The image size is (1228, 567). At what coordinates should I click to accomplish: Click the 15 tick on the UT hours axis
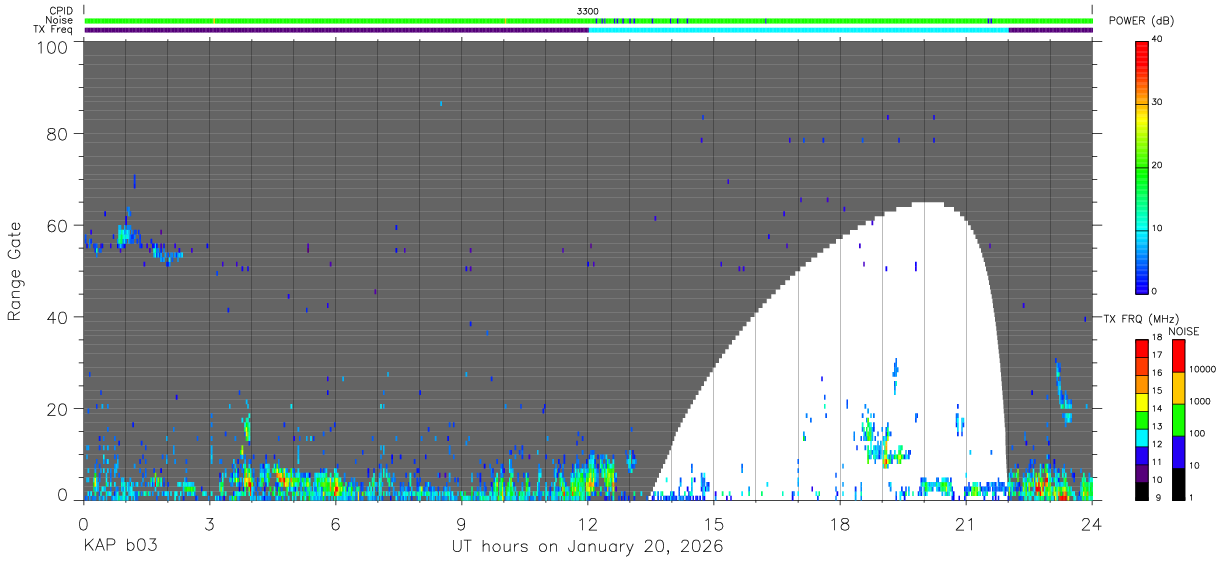714,524
